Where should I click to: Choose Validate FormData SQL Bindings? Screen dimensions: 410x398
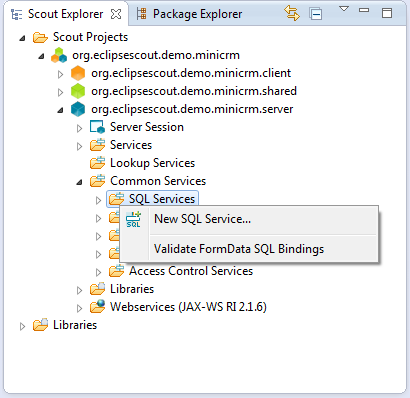248,249
